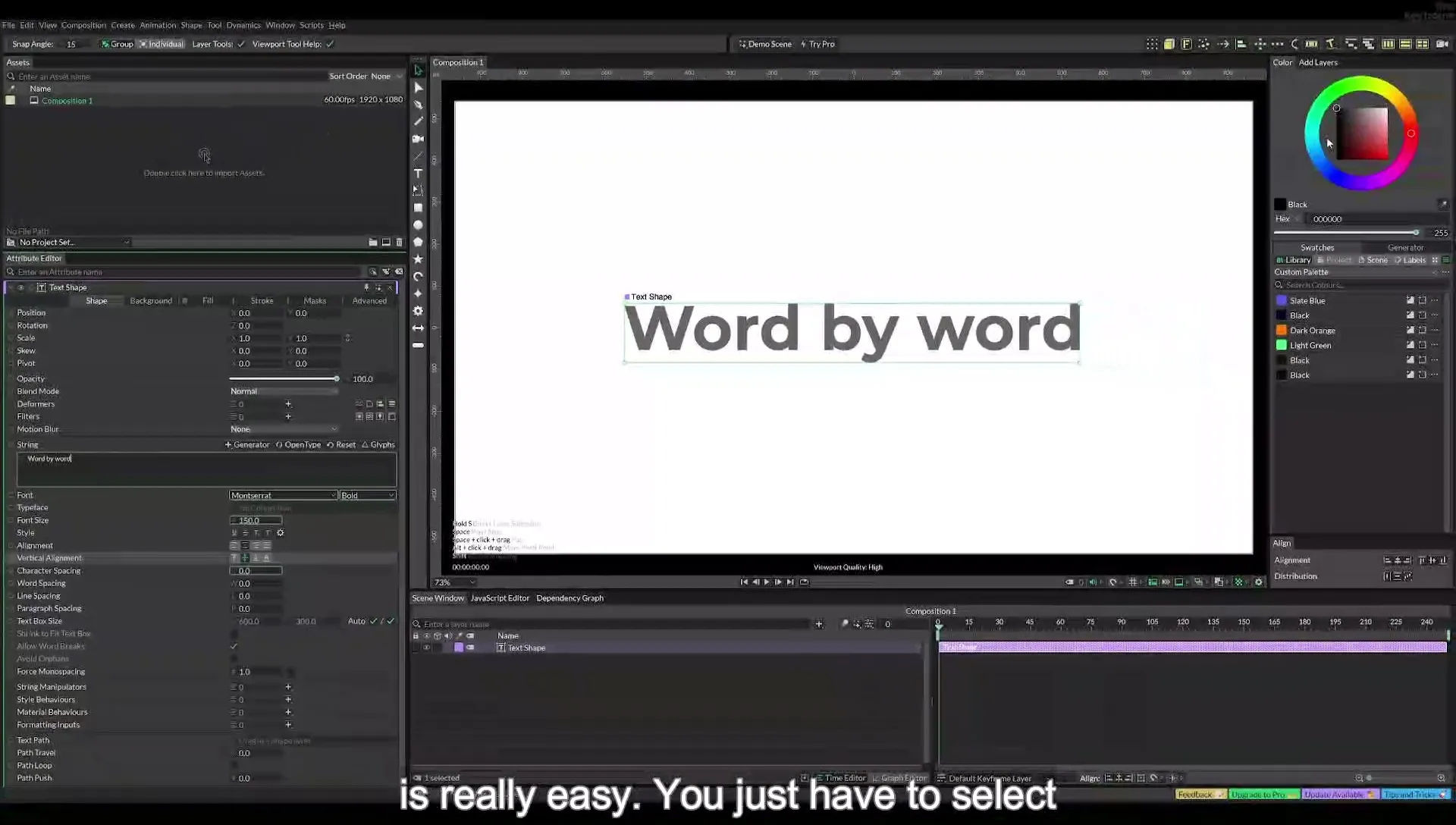
Task: Open the Blend Mode Normal dropdown
Action: [284, 391]
